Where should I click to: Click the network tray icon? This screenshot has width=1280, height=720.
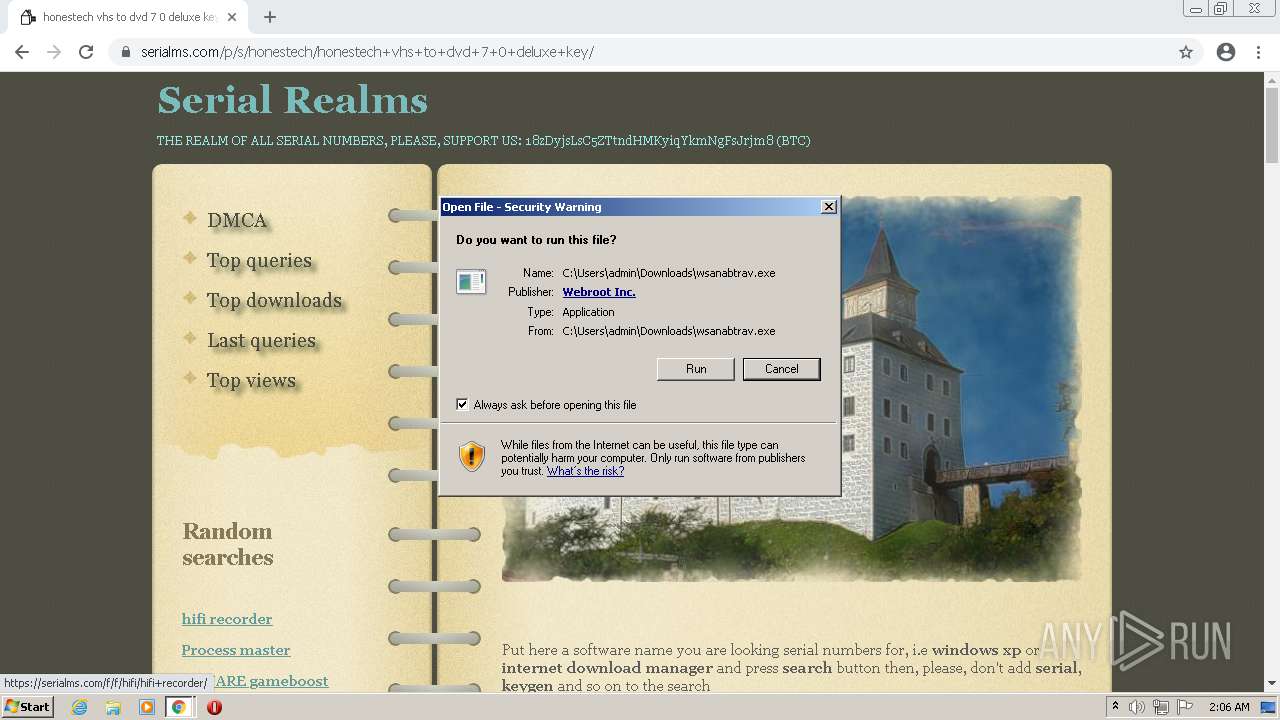[1161, 707]
